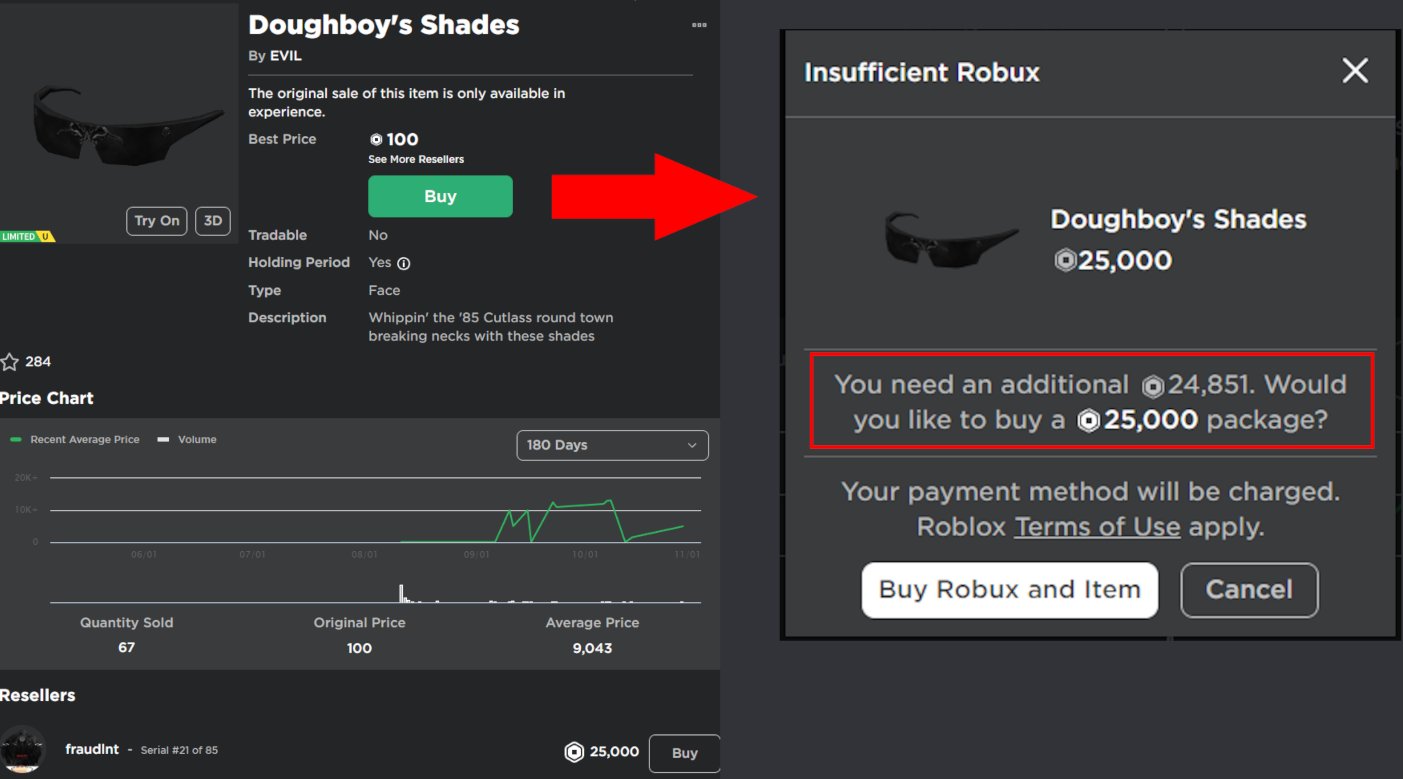Open reseller fraudInt's profile

[x=92, y=749]
